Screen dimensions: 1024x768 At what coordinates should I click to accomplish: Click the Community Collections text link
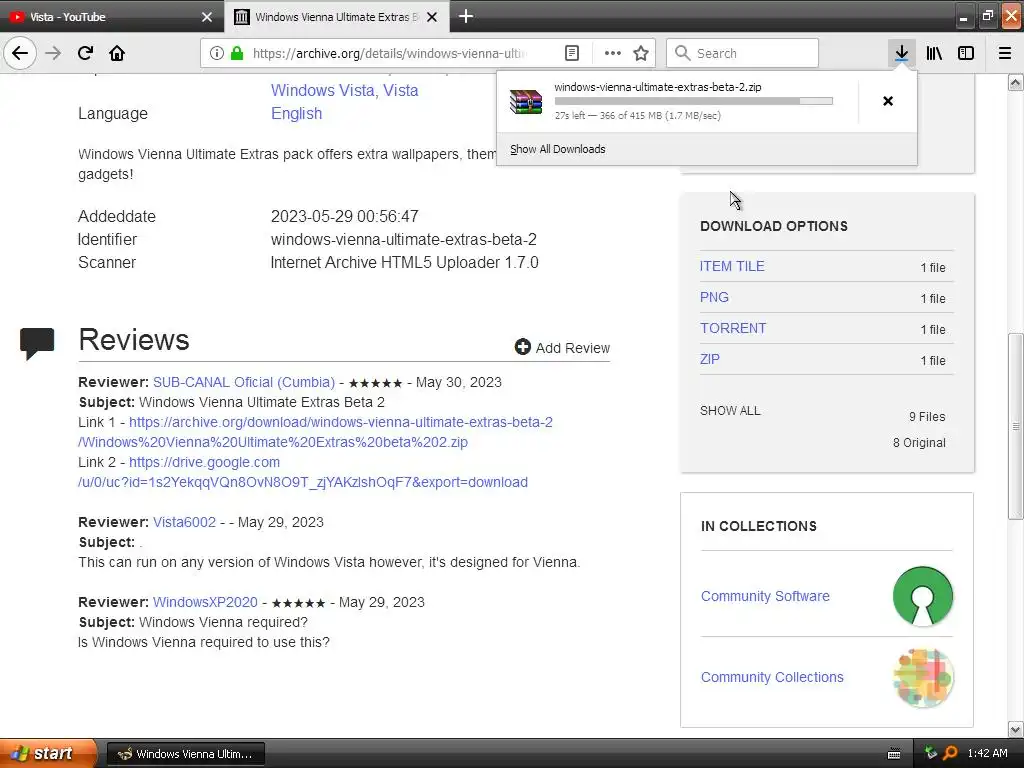tap(772, 677)
